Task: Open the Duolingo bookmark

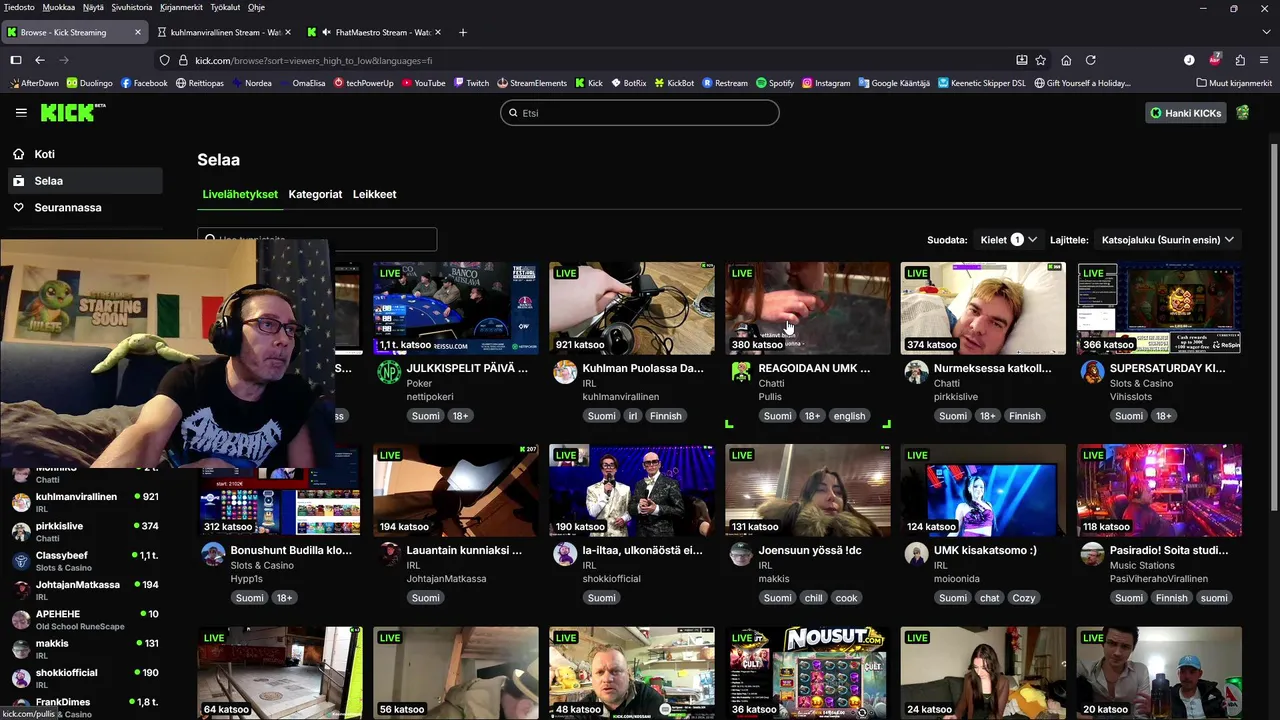Action: click(x=90, y=83)
